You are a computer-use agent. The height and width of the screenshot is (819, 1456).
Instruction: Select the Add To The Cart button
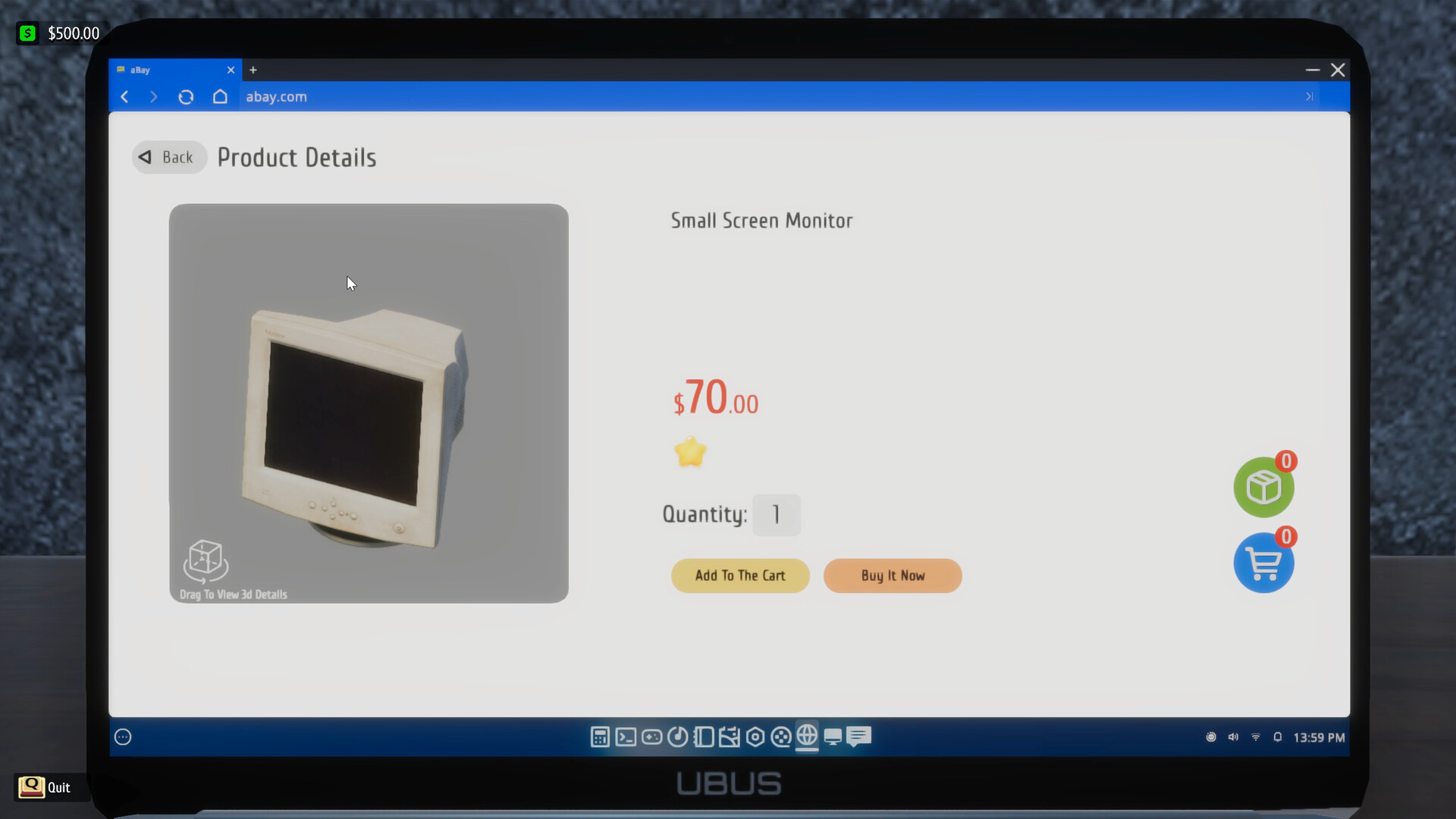tap(740, 575)
